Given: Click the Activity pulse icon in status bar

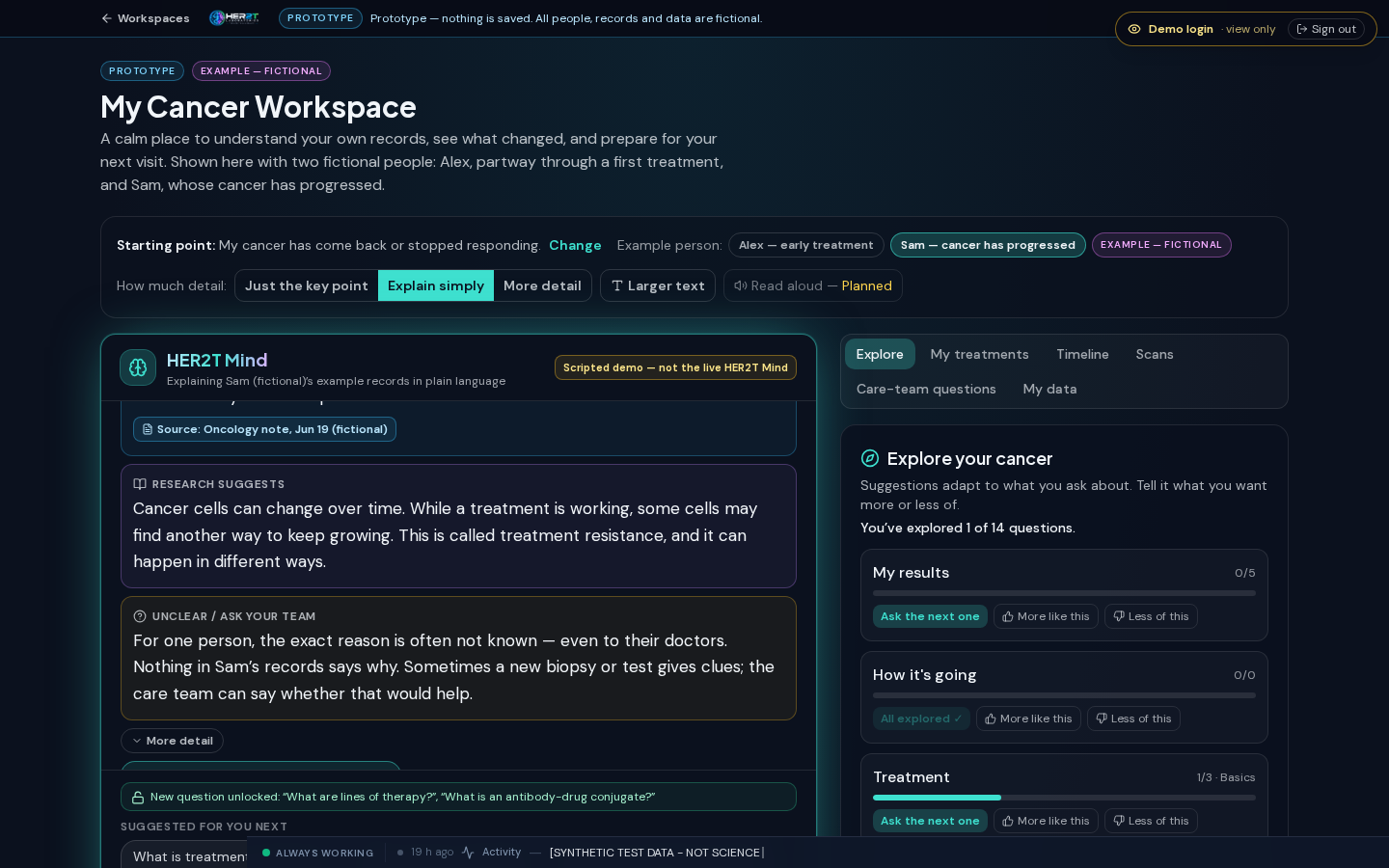Looking at the screenshot, I should pos(468,853).
